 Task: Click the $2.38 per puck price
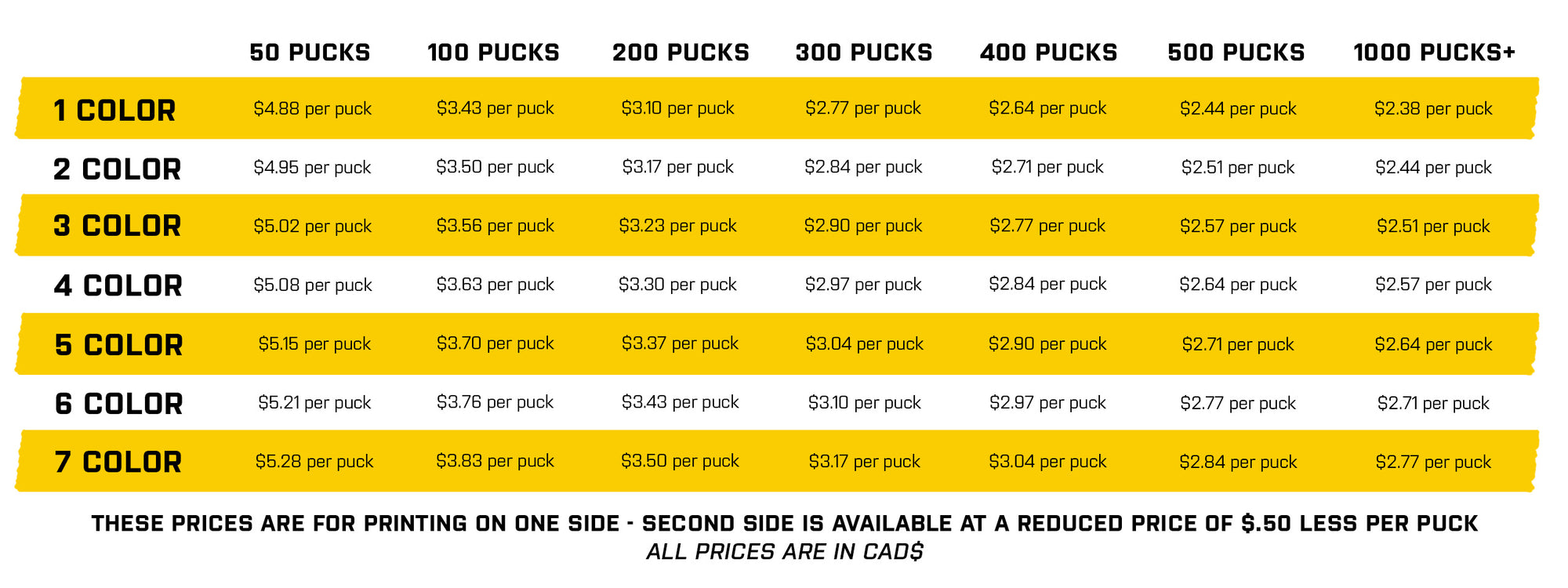1432,109
